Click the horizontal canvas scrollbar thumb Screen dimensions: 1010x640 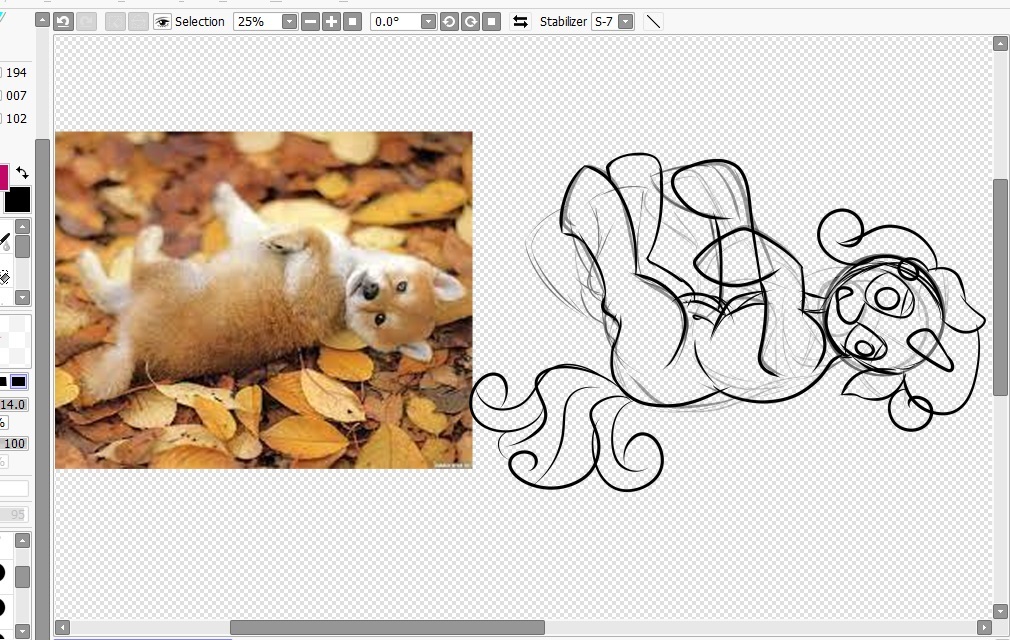click(387, 627)
